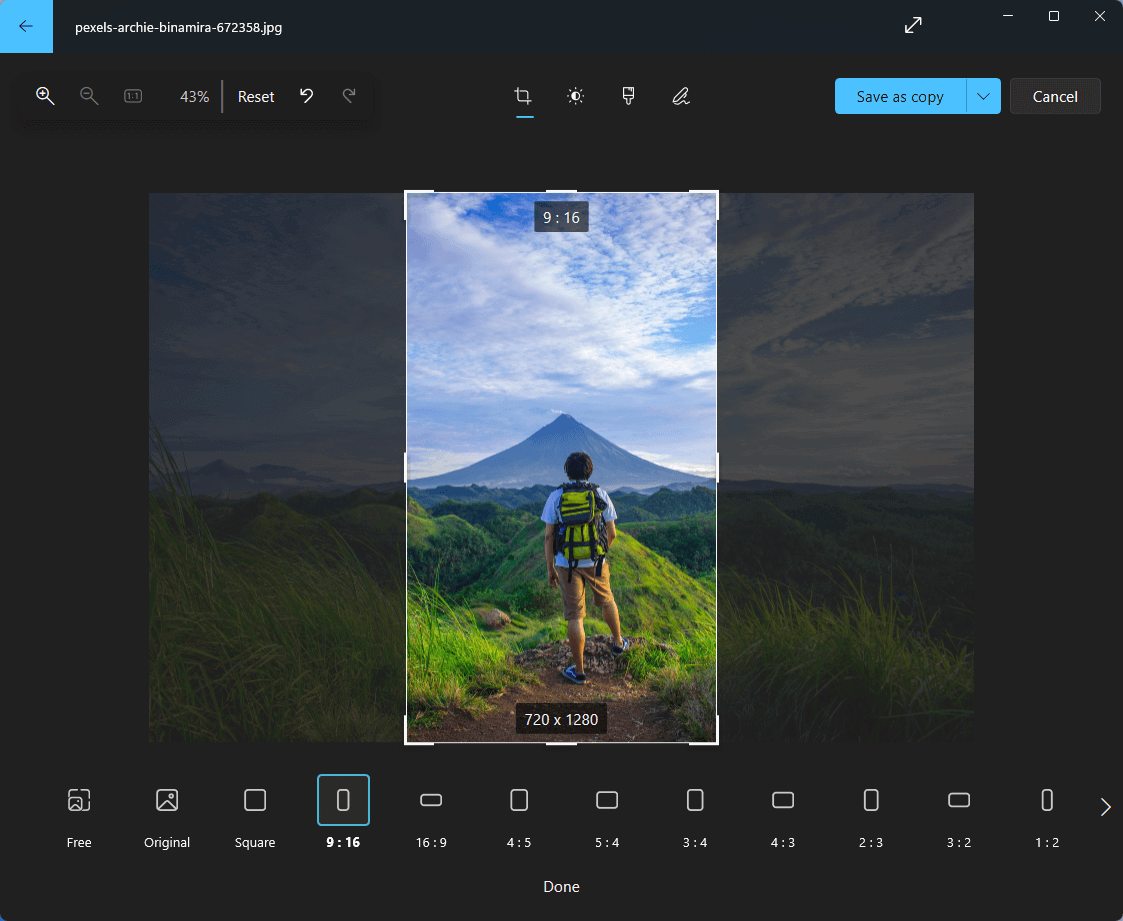Open the Save as copy dropdown arrow

983,96
